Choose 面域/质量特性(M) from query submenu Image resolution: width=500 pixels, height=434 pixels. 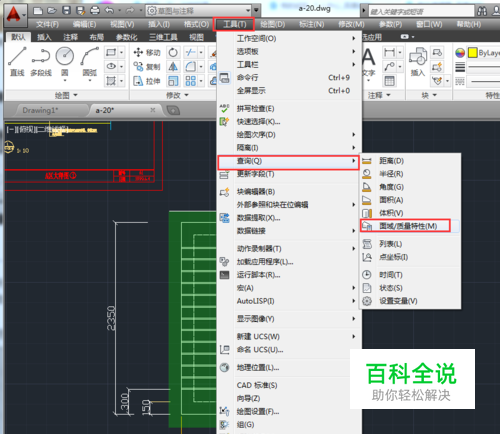pos(411,226)
